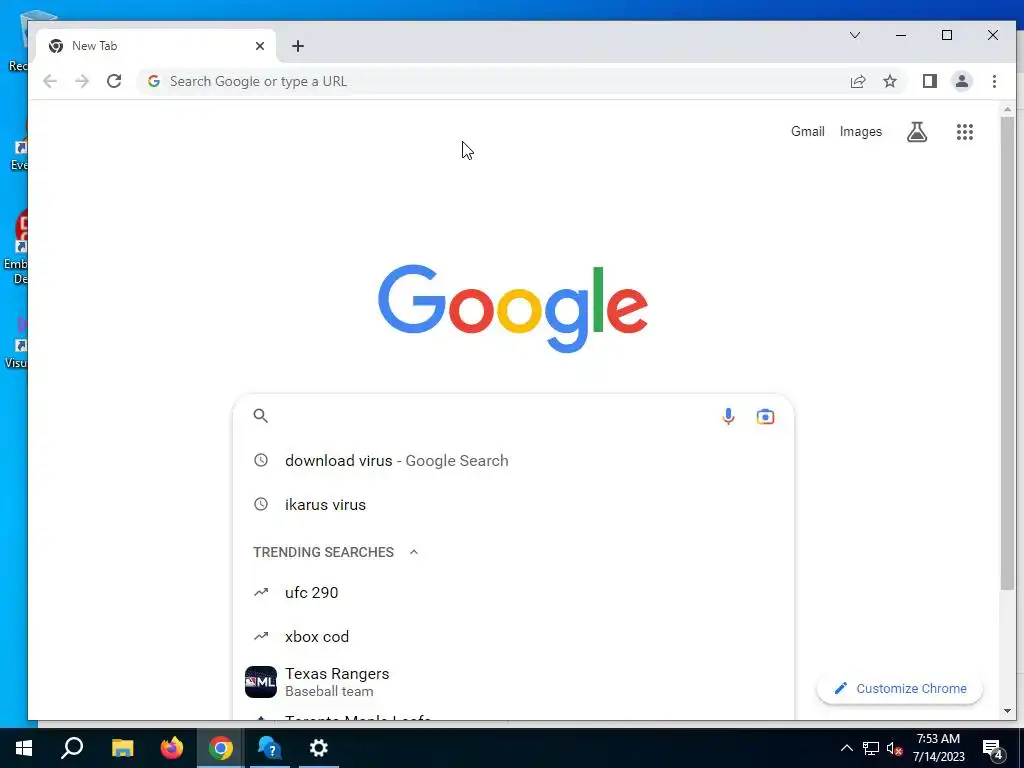Launch Firefox from the taskbar
This screenshot has height=768, width=1024.
point(172,748)
